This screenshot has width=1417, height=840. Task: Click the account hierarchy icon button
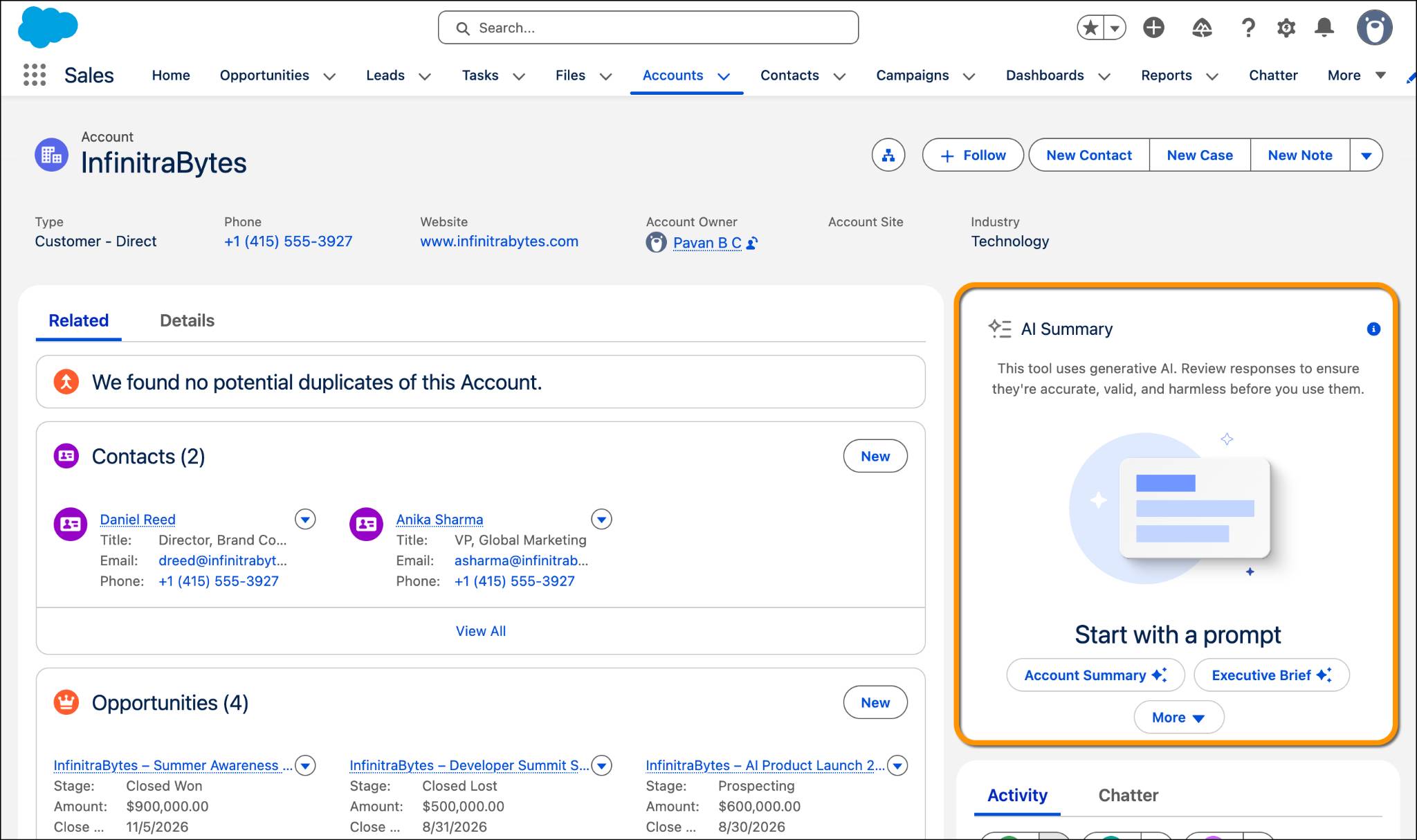pyautogui.click(x=888, y=155)
